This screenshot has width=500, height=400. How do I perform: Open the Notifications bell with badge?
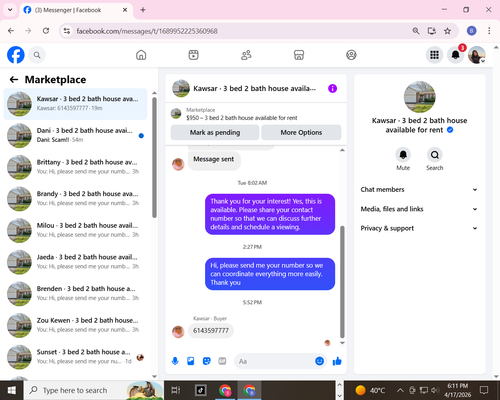pos(456,55)
